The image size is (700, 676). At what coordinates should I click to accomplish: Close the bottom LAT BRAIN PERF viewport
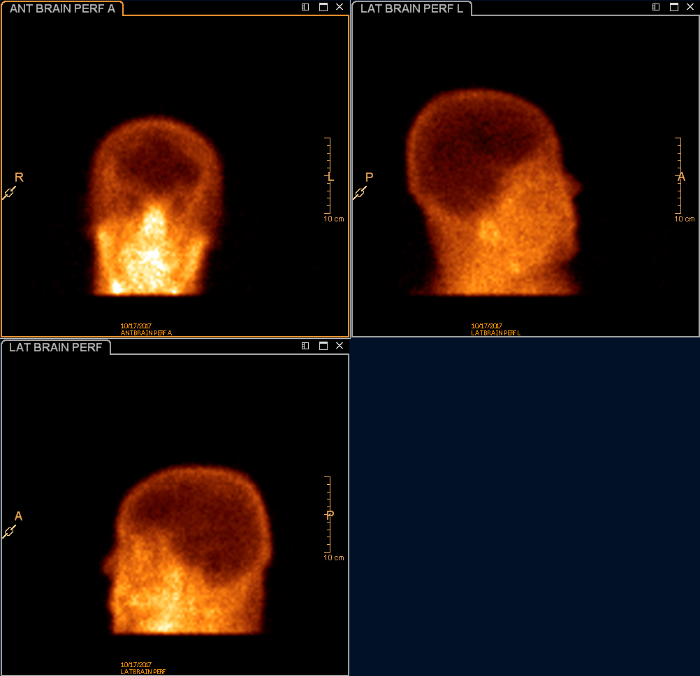340,346
